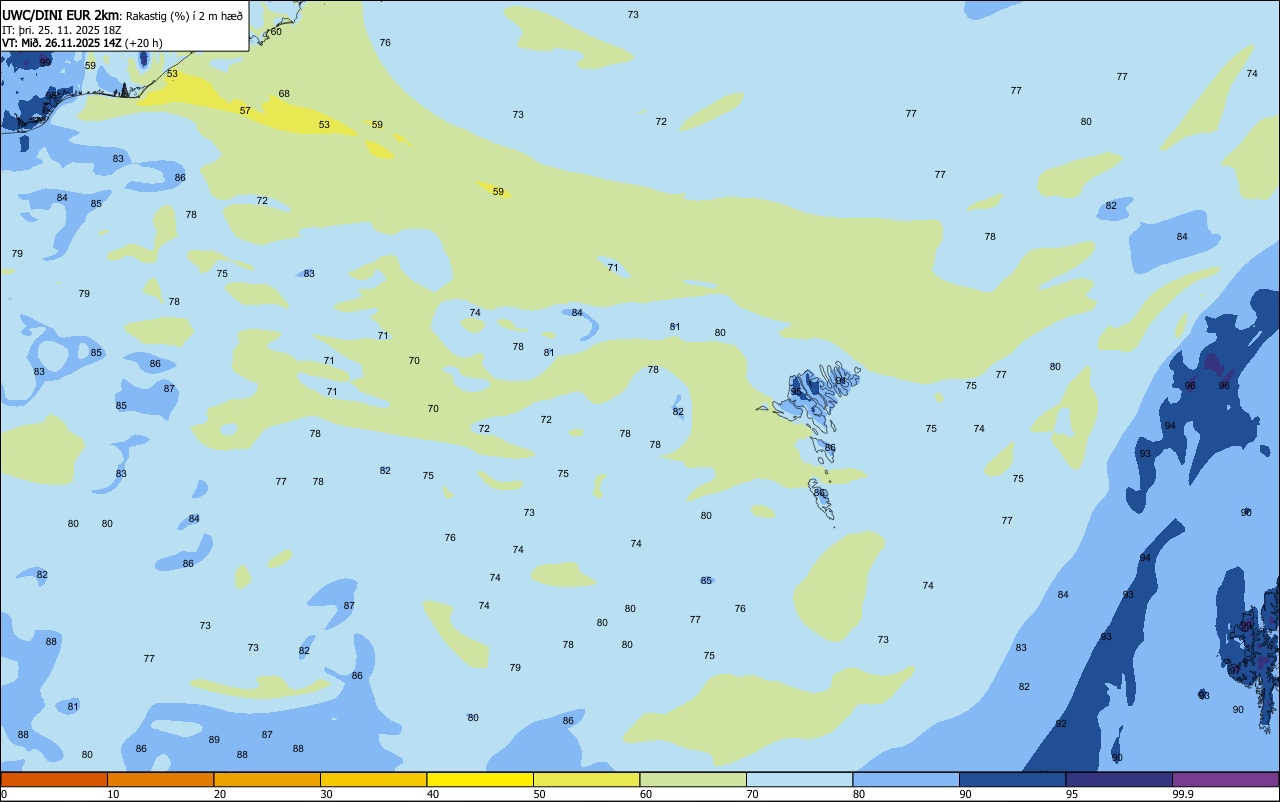Select the 20–30 amber legend swatch

click(267, 779)
